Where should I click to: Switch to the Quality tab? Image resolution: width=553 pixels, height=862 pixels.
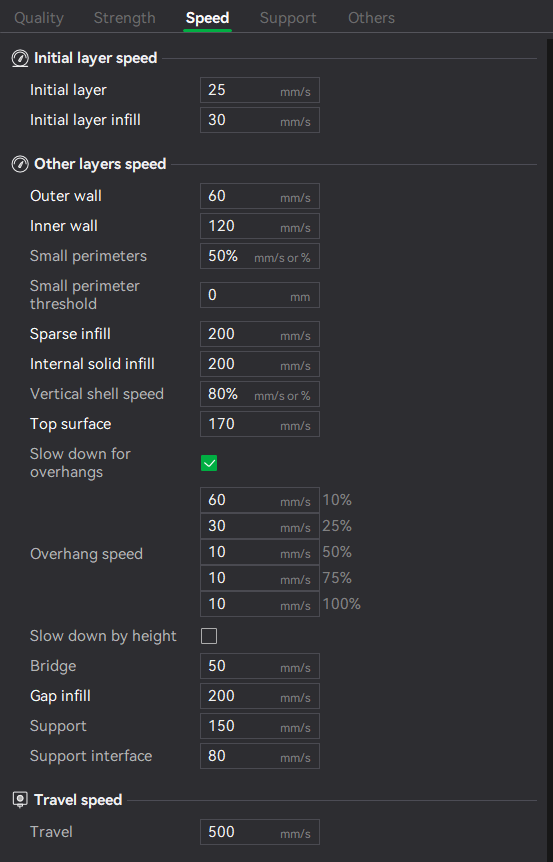click(x=39, y=18)
